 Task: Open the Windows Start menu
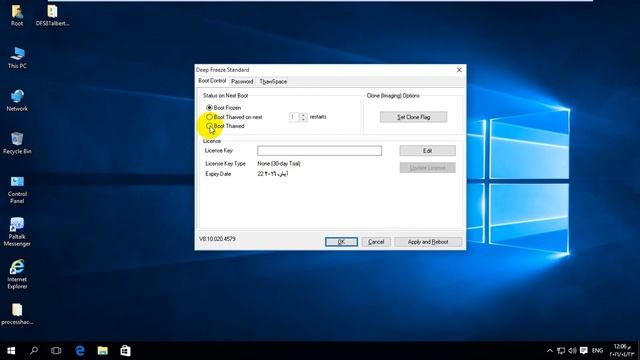11,351
